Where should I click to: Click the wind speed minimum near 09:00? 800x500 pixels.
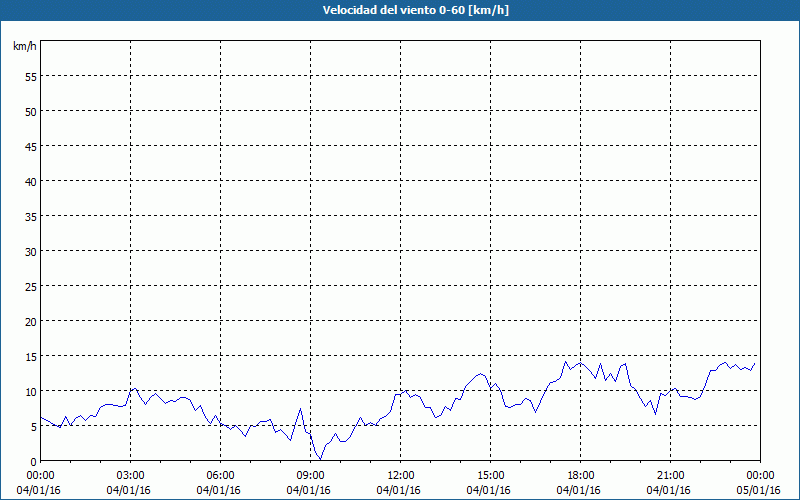pyautogui.click(x=320, y=459)
